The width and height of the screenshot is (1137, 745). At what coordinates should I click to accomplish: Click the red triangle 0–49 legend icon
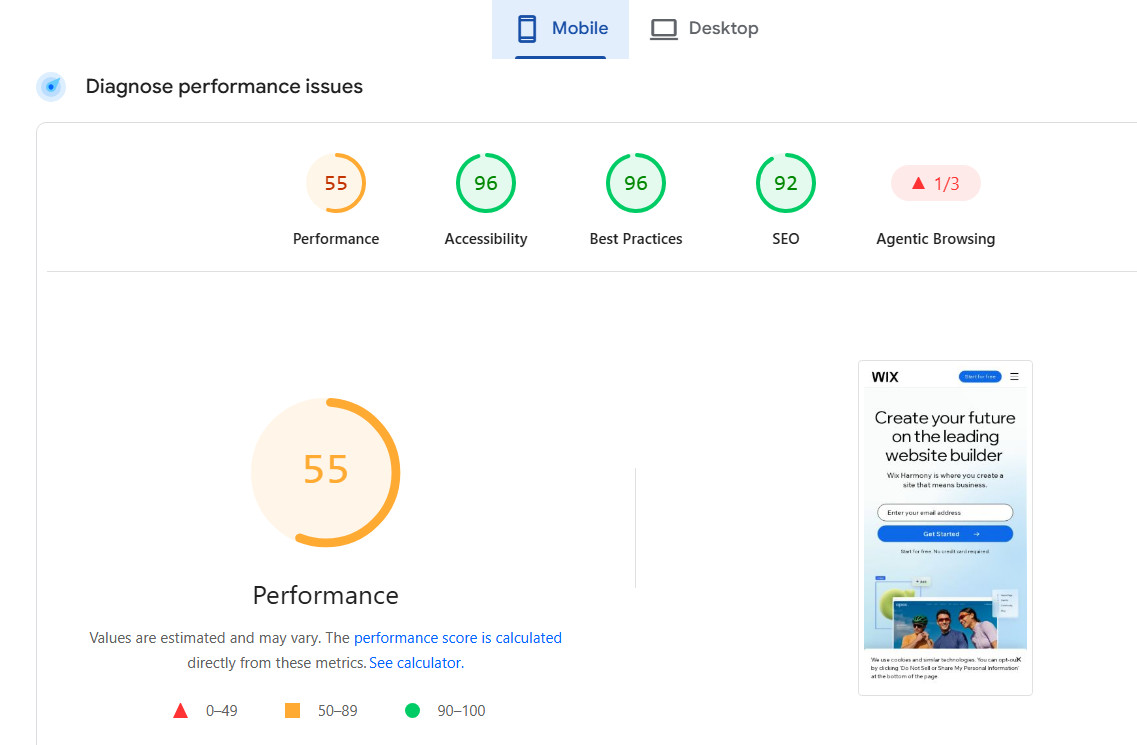tap(181, 711)
